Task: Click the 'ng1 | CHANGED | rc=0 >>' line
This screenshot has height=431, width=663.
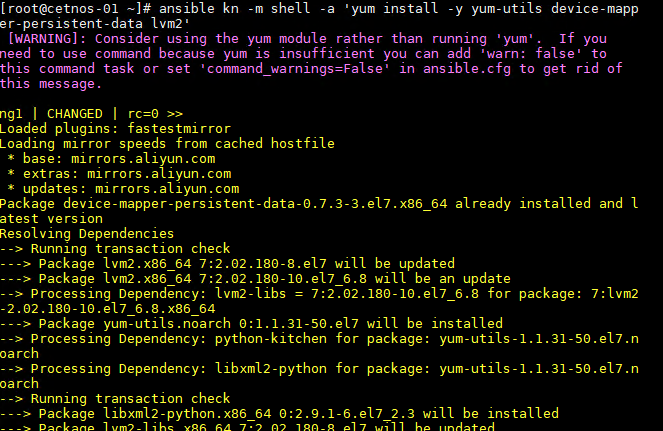Action: pyautogui.click(x=92, y=113)
